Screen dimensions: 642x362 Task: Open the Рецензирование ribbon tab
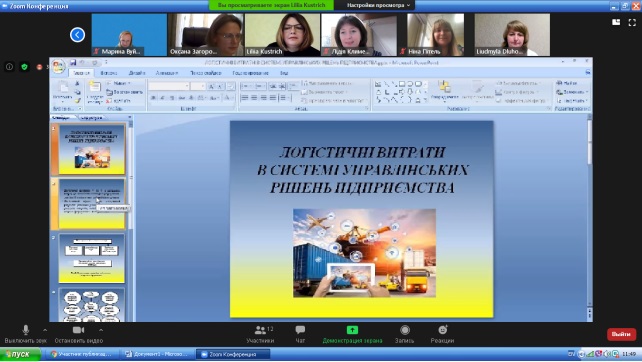tap(251, 73)
